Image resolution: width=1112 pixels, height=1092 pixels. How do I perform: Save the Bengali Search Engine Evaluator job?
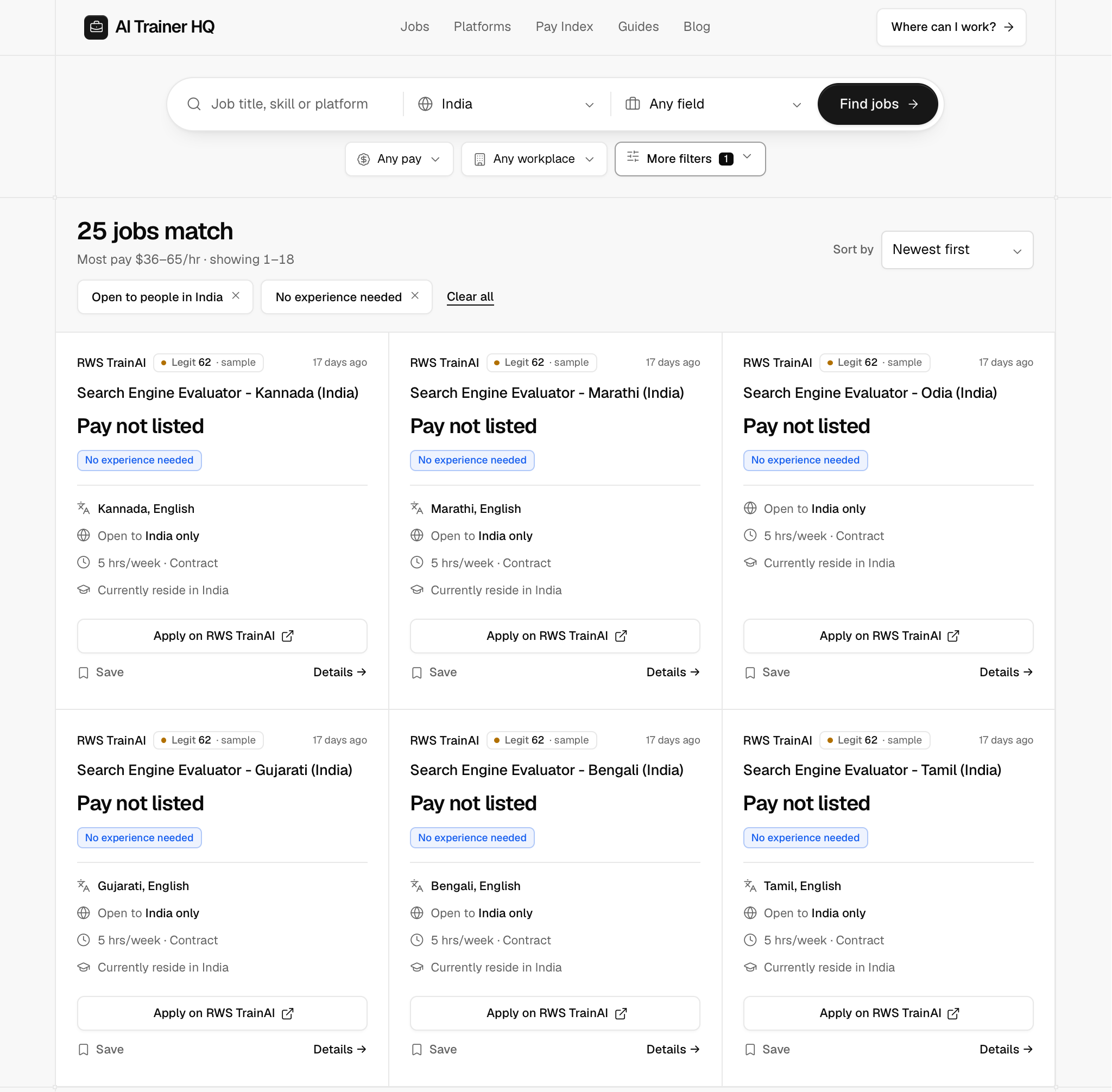pyautogui.click(x=434, y=1050)
